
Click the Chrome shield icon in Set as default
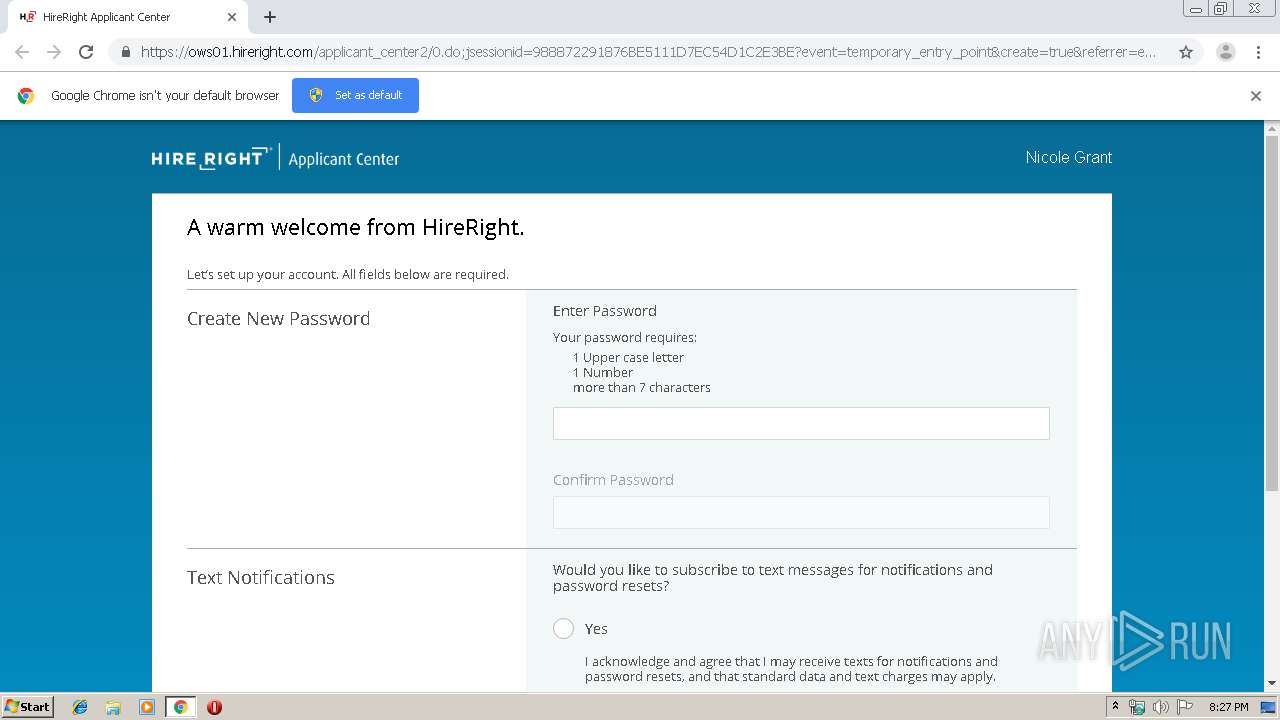click(316, 95)
